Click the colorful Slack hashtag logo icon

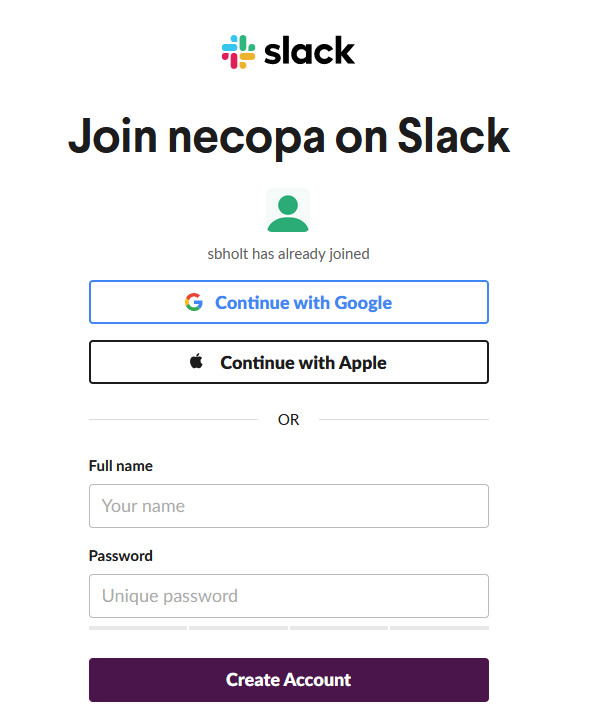[238, 51]
